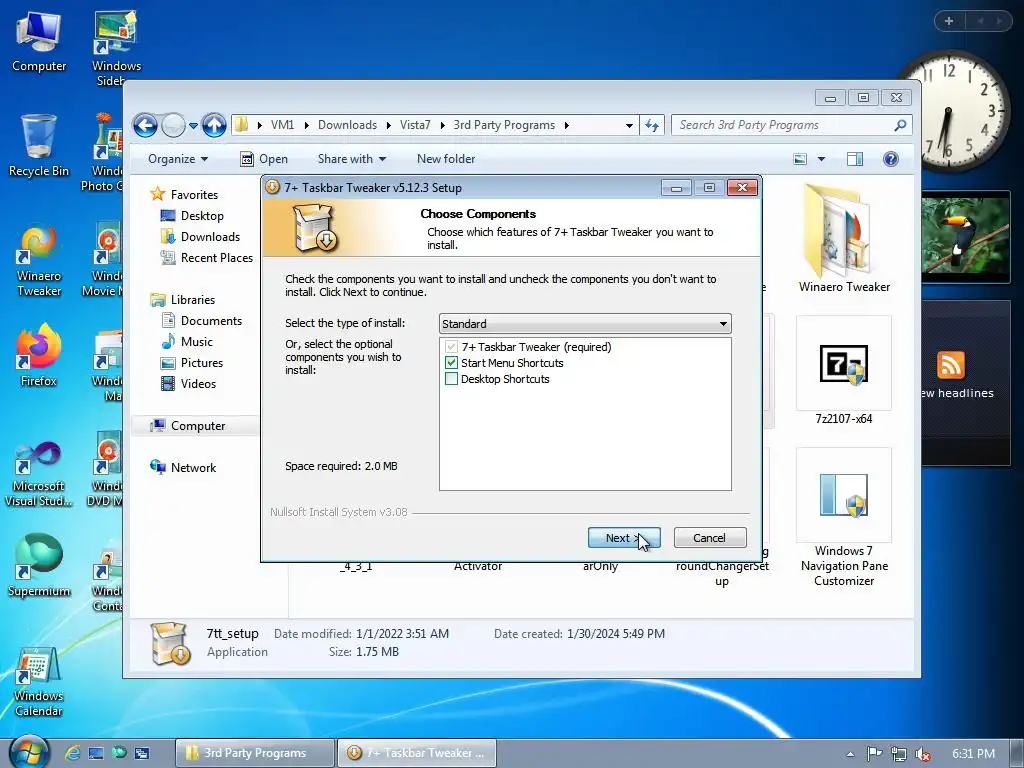1024x768 pixels.
Task: Click the muted volume tray icon
Action: click(923, 754)
